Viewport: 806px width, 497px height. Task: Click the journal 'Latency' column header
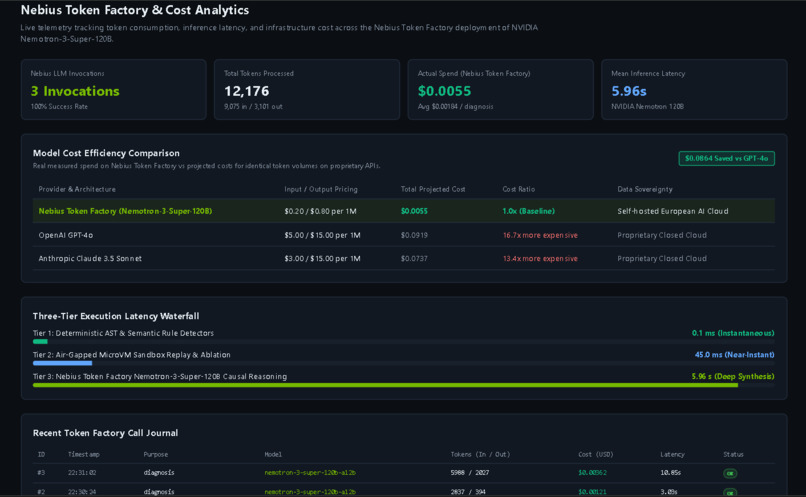pyautogui.click(x=672, y=454)
